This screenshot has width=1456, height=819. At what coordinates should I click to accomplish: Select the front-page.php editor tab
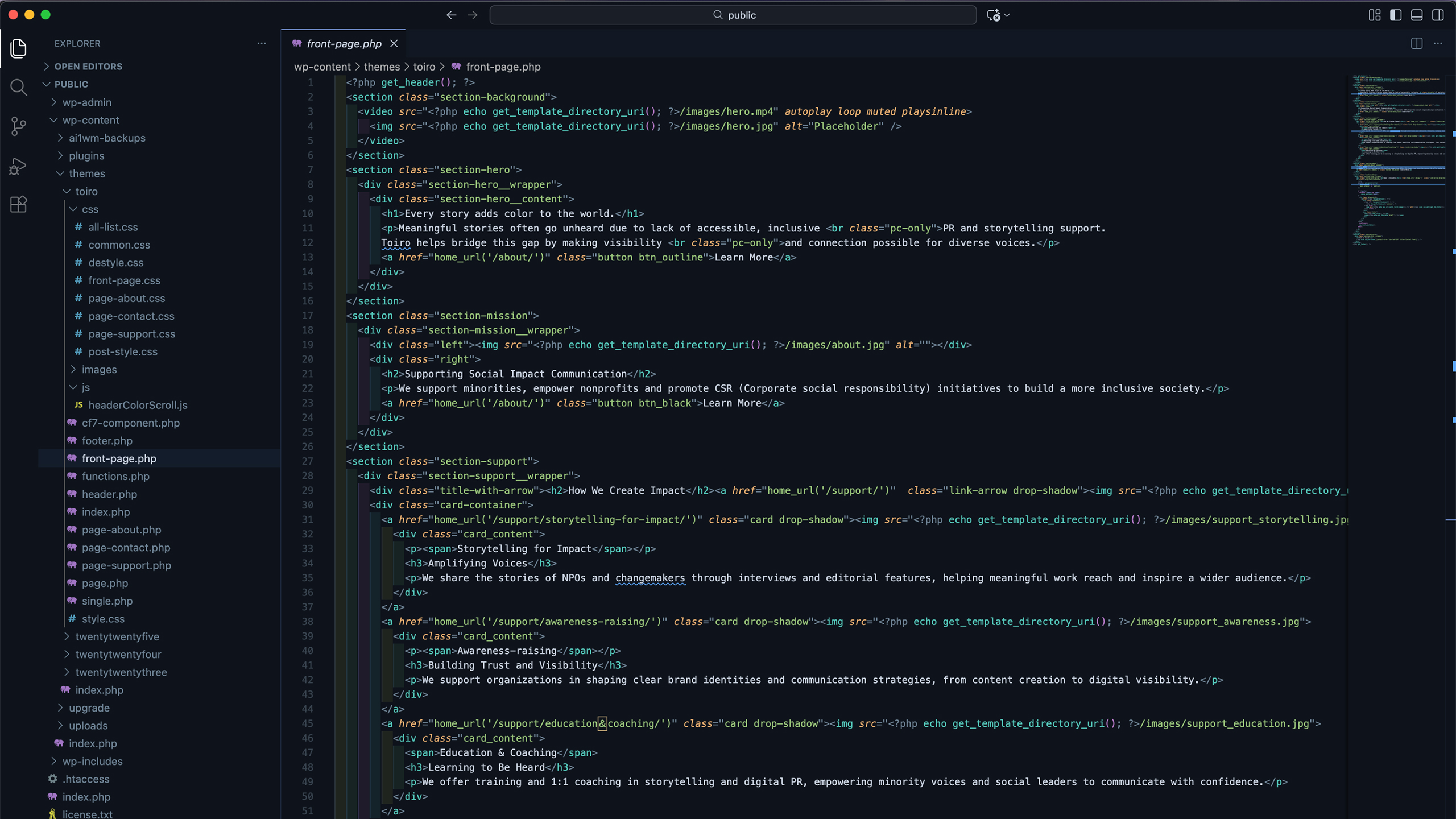point(344,44)
